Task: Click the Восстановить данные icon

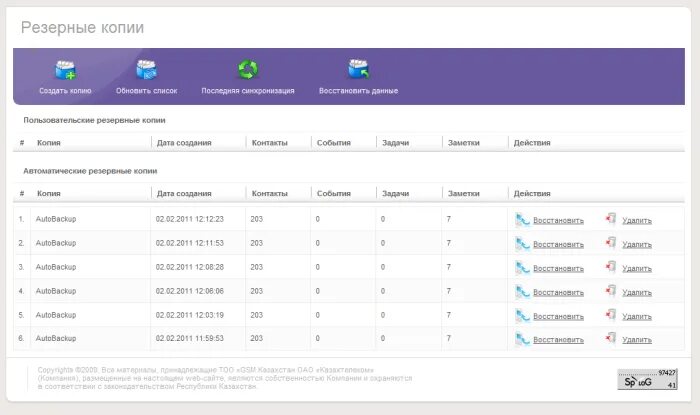Action: coord(358,69)
